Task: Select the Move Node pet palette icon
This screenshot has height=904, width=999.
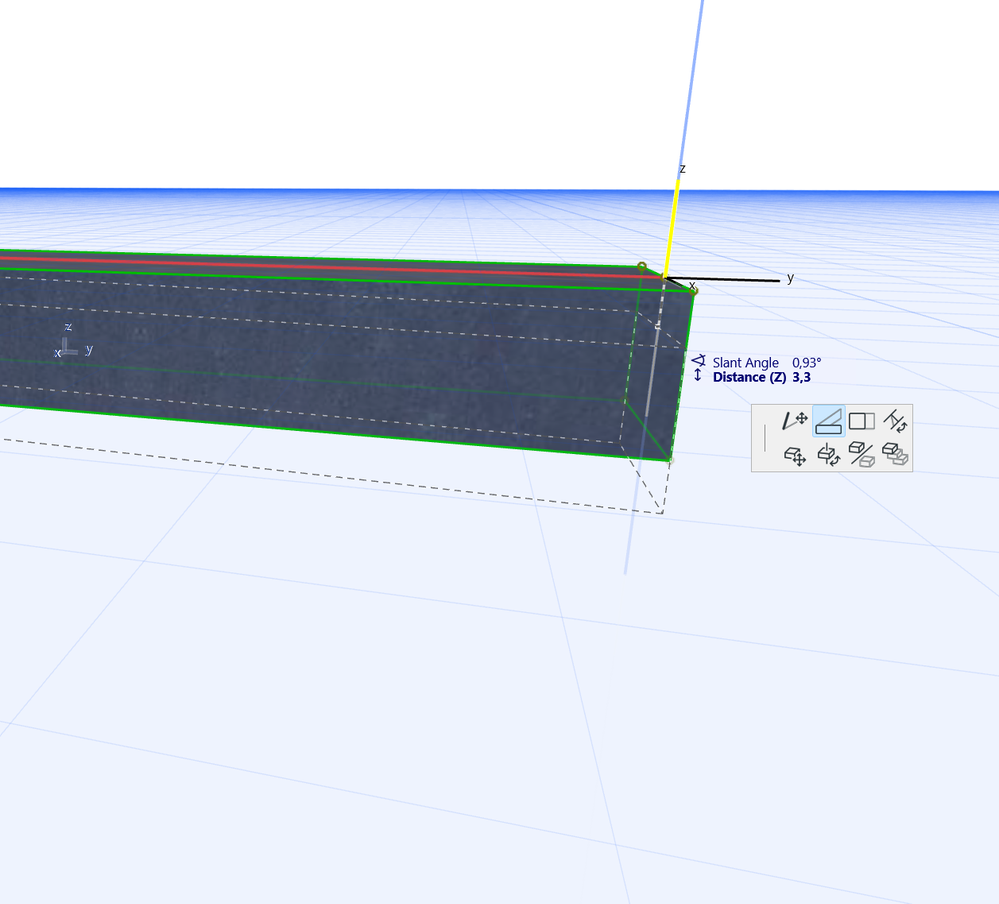Action: [x=794, y=421]
